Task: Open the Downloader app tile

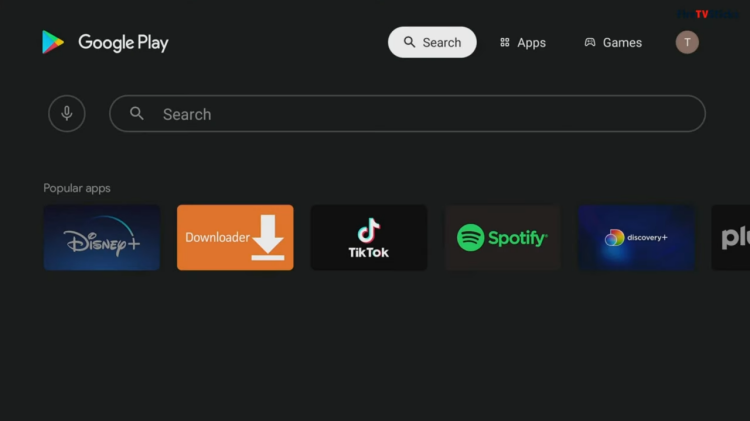Action: pos(235,237)
